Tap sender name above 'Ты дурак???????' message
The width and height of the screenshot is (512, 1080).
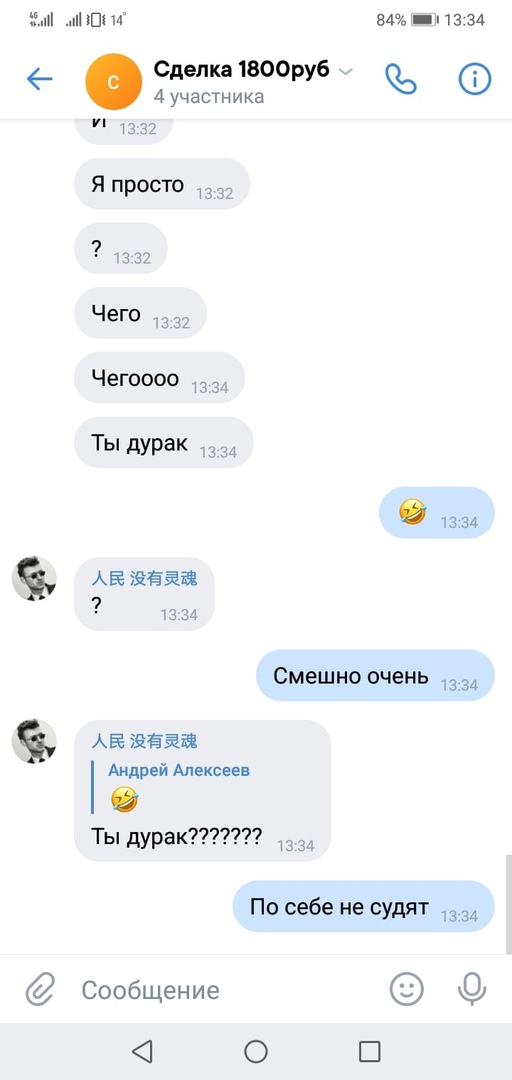coord(144,741)
